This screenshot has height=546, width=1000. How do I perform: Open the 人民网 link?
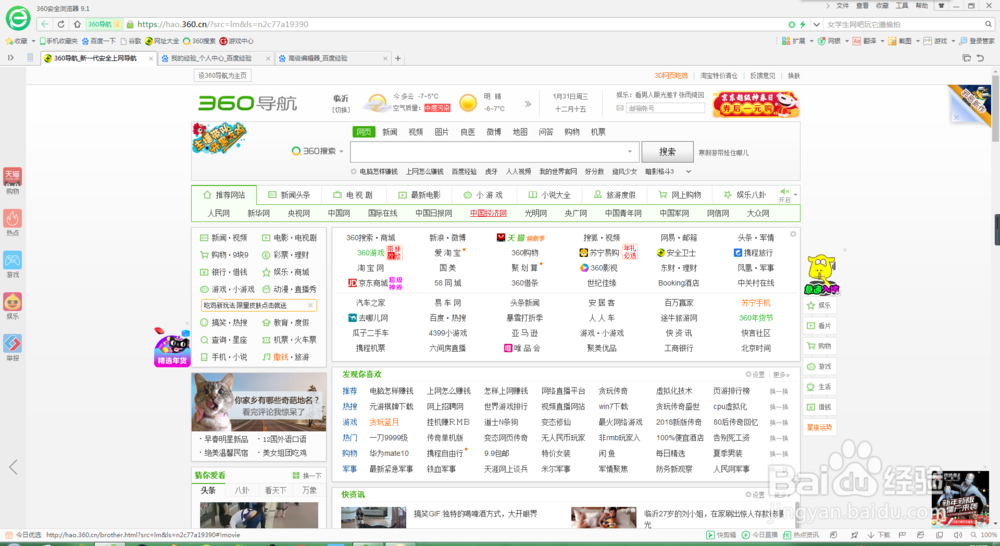point(218,213)
